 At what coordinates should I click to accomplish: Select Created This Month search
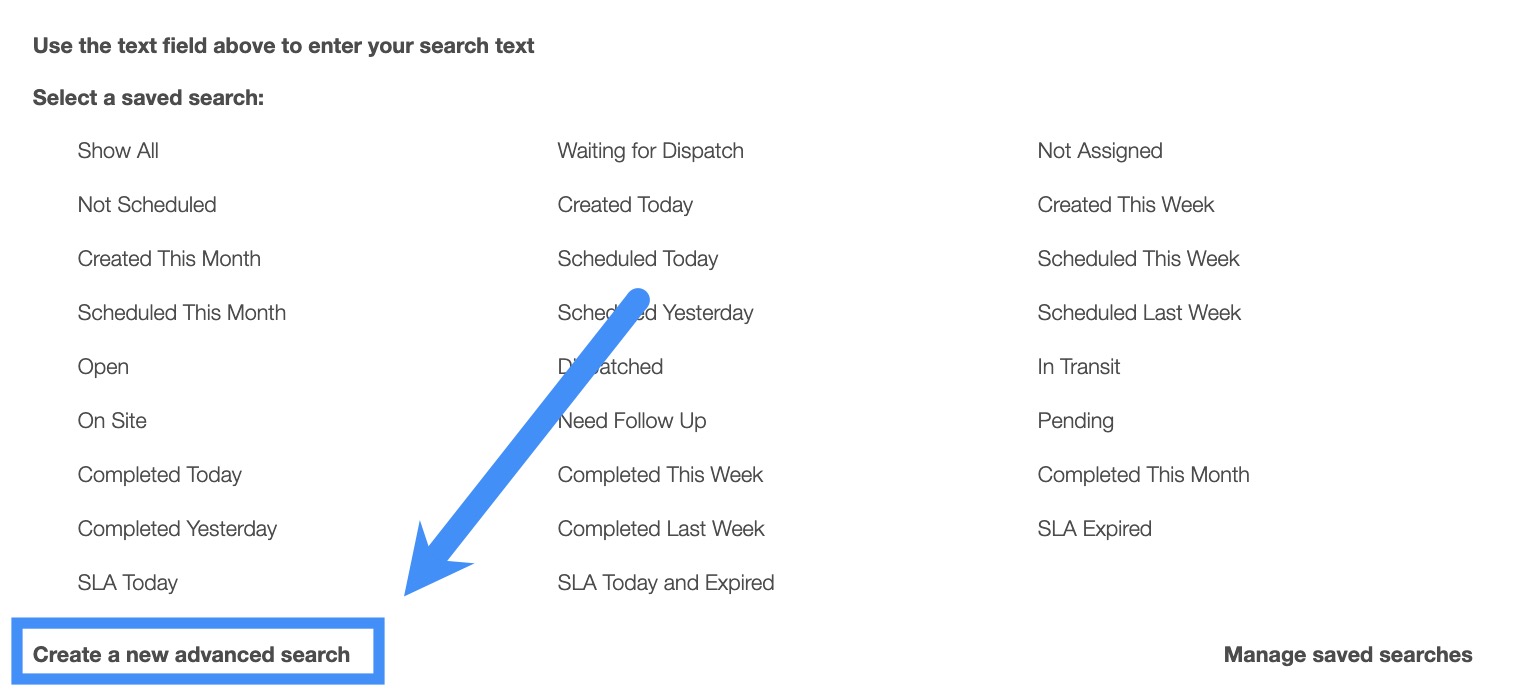tap(169, 259)
